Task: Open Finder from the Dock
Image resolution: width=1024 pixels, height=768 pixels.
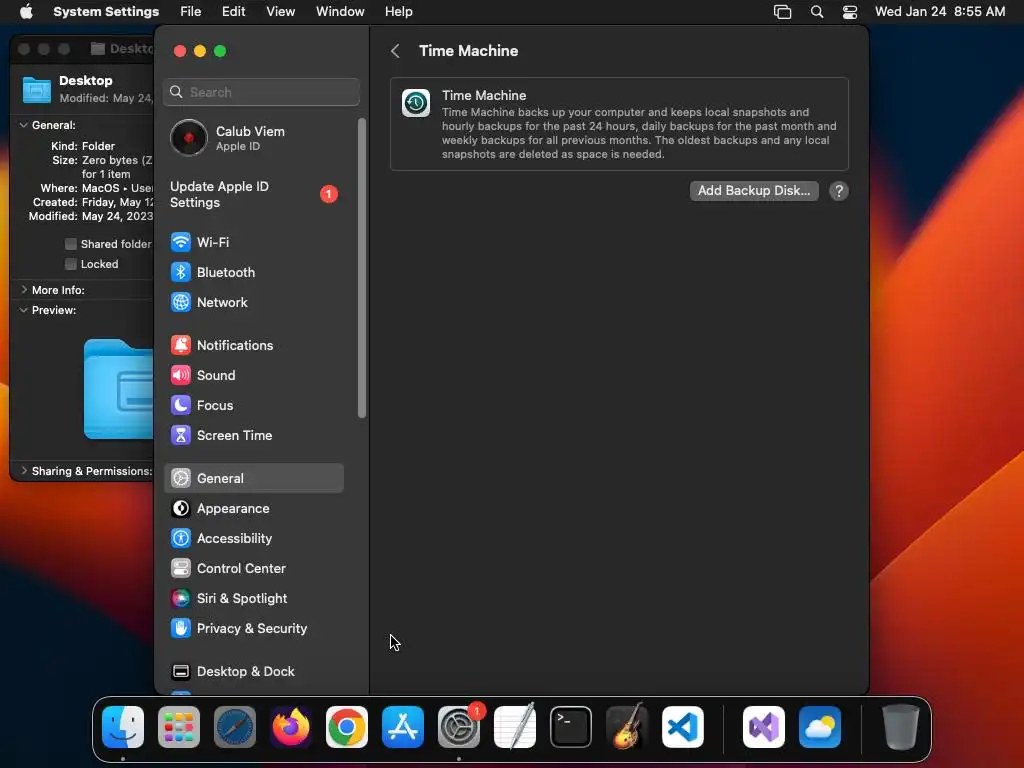Action: pyautogui.click(x=123, y=727)
